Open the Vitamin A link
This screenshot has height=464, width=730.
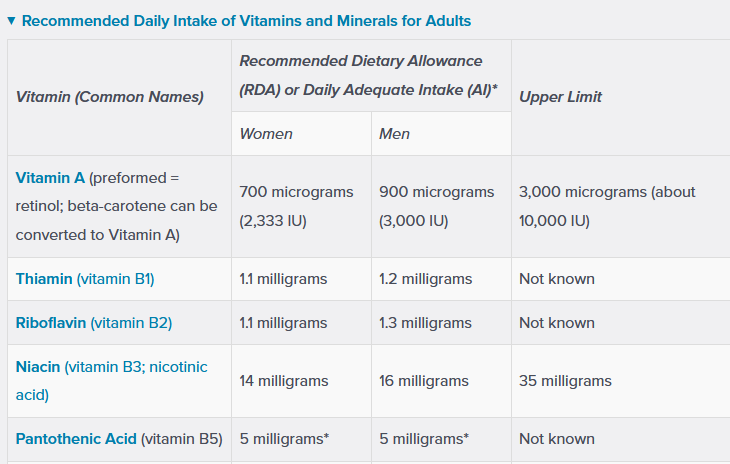click(x=50, y=178)
